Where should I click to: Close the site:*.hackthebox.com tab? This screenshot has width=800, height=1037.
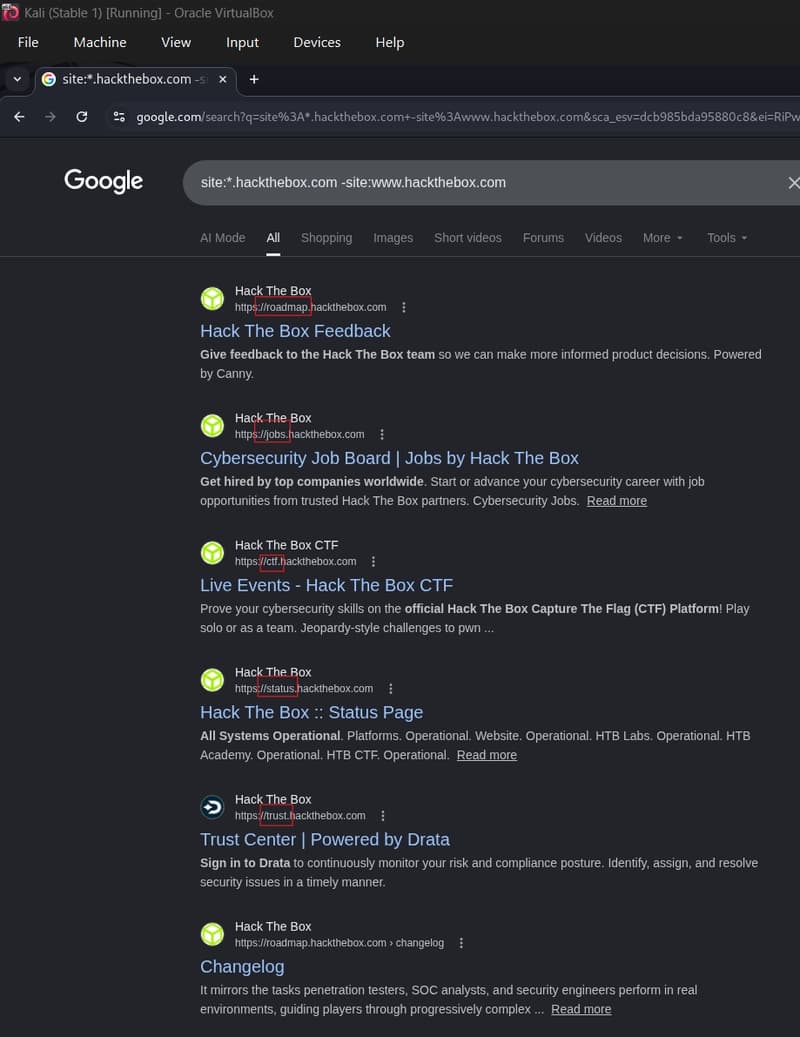click(x=223, y=79)
